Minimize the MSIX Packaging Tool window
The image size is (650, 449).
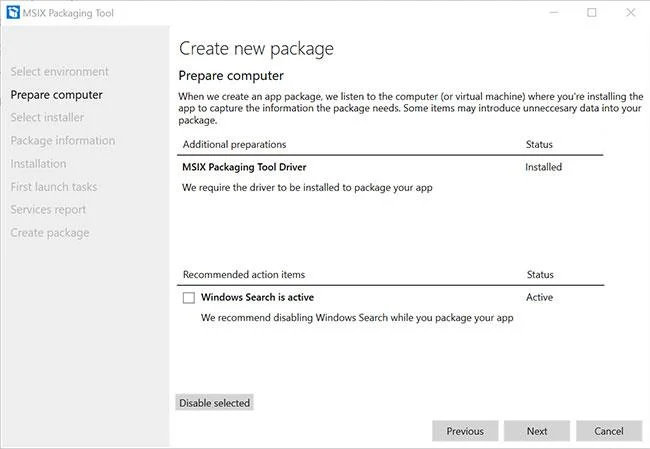coord(553,12)
